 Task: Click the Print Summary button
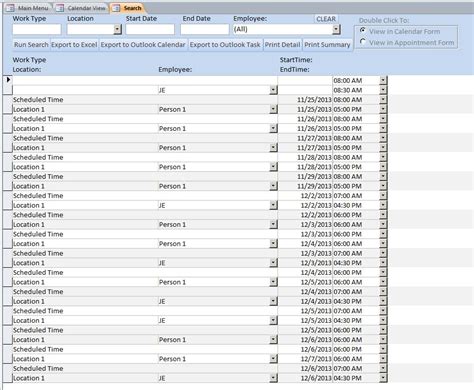(x=327, y=45)
